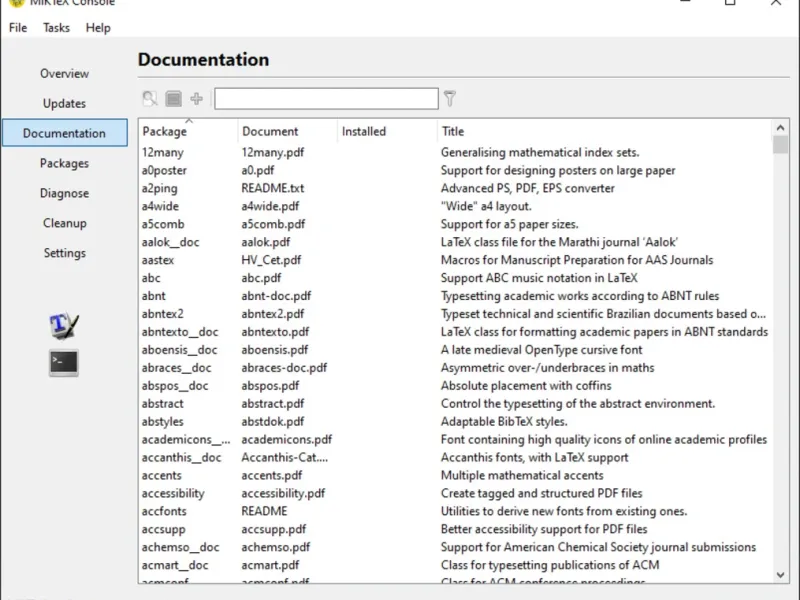Select the aastex package row

pos(456,260)
